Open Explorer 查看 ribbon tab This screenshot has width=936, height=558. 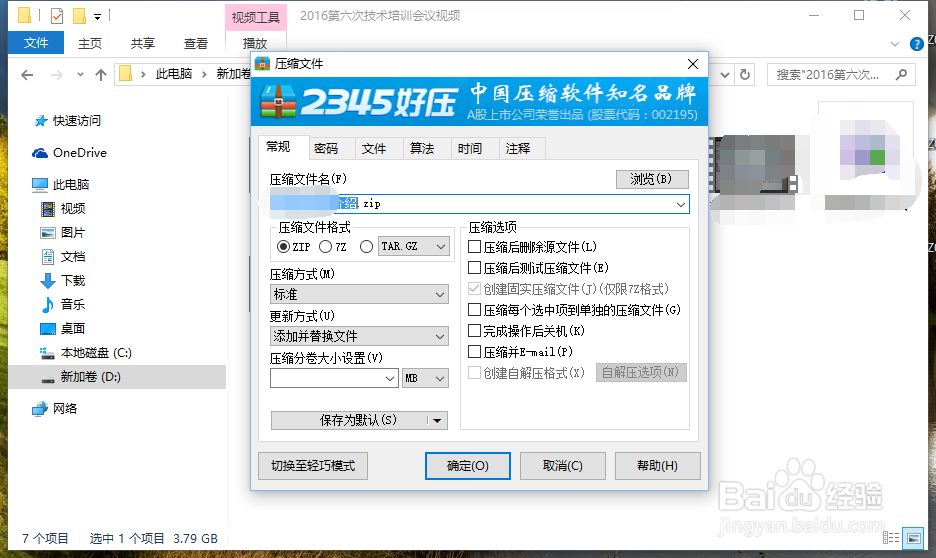pos(196,43)
